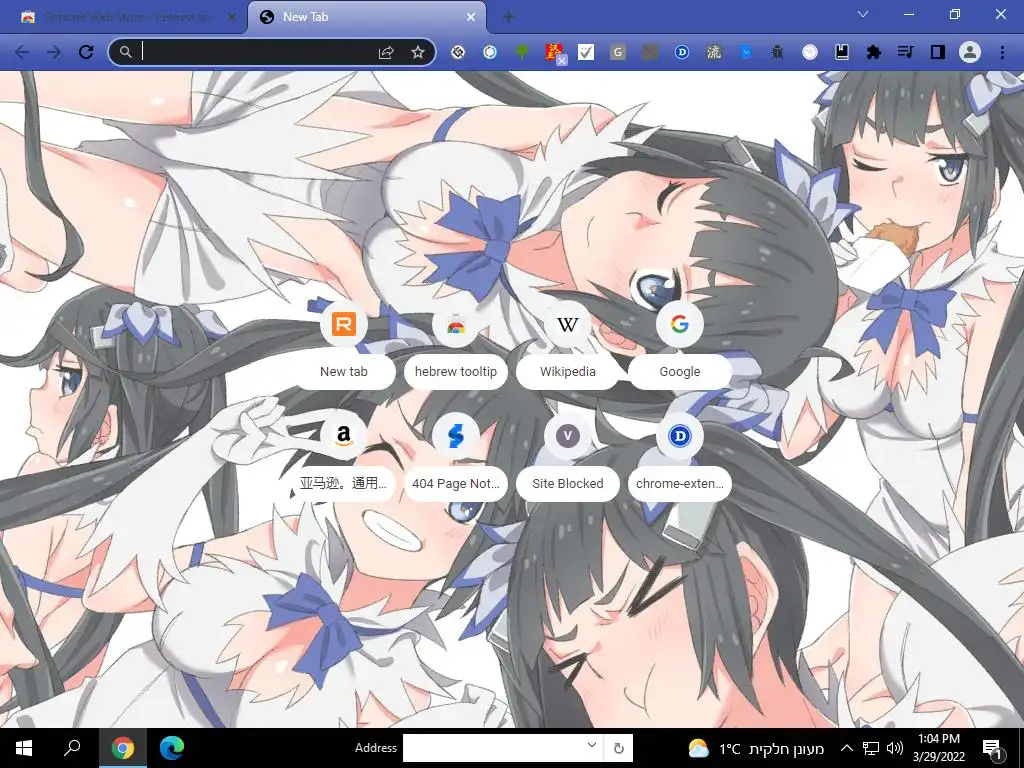
Task: Open the red Chinese character extension icon
Action: pyautogui.click(x=554, y=52)
